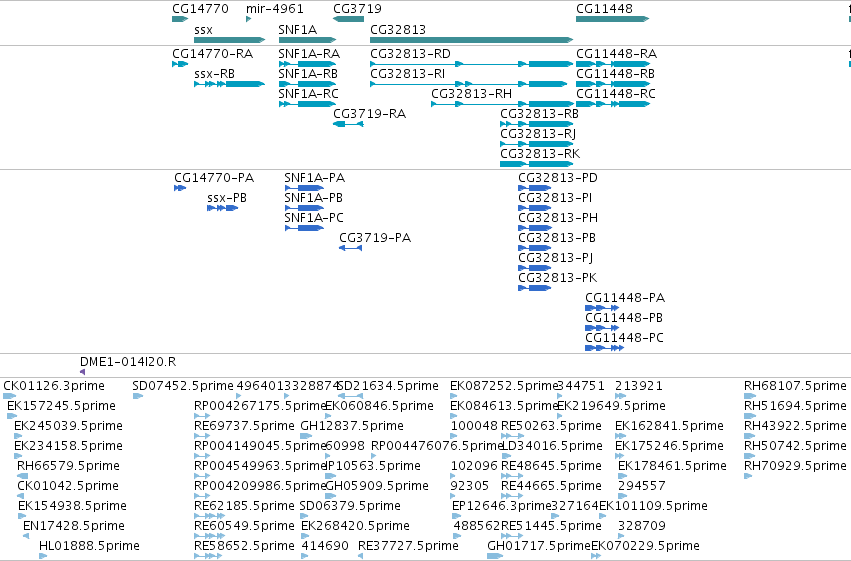Viewport: 851px width, 561px height.
Task: Open CG32813-PI protein feature
Action: (535, 208)
